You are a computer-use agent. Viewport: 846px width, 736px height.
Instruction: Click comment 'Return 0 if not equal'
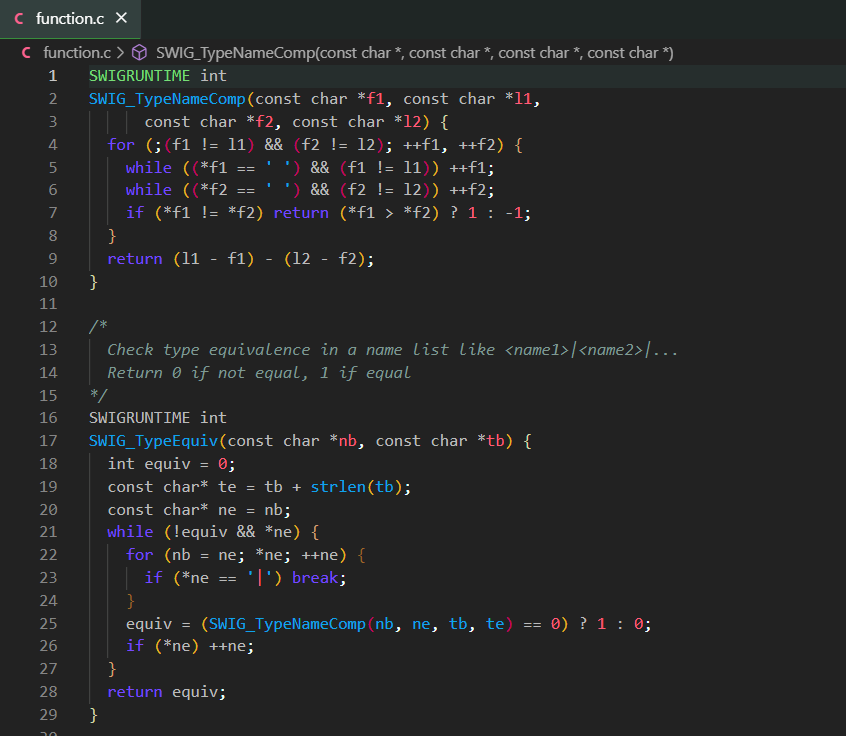(208, 373)
